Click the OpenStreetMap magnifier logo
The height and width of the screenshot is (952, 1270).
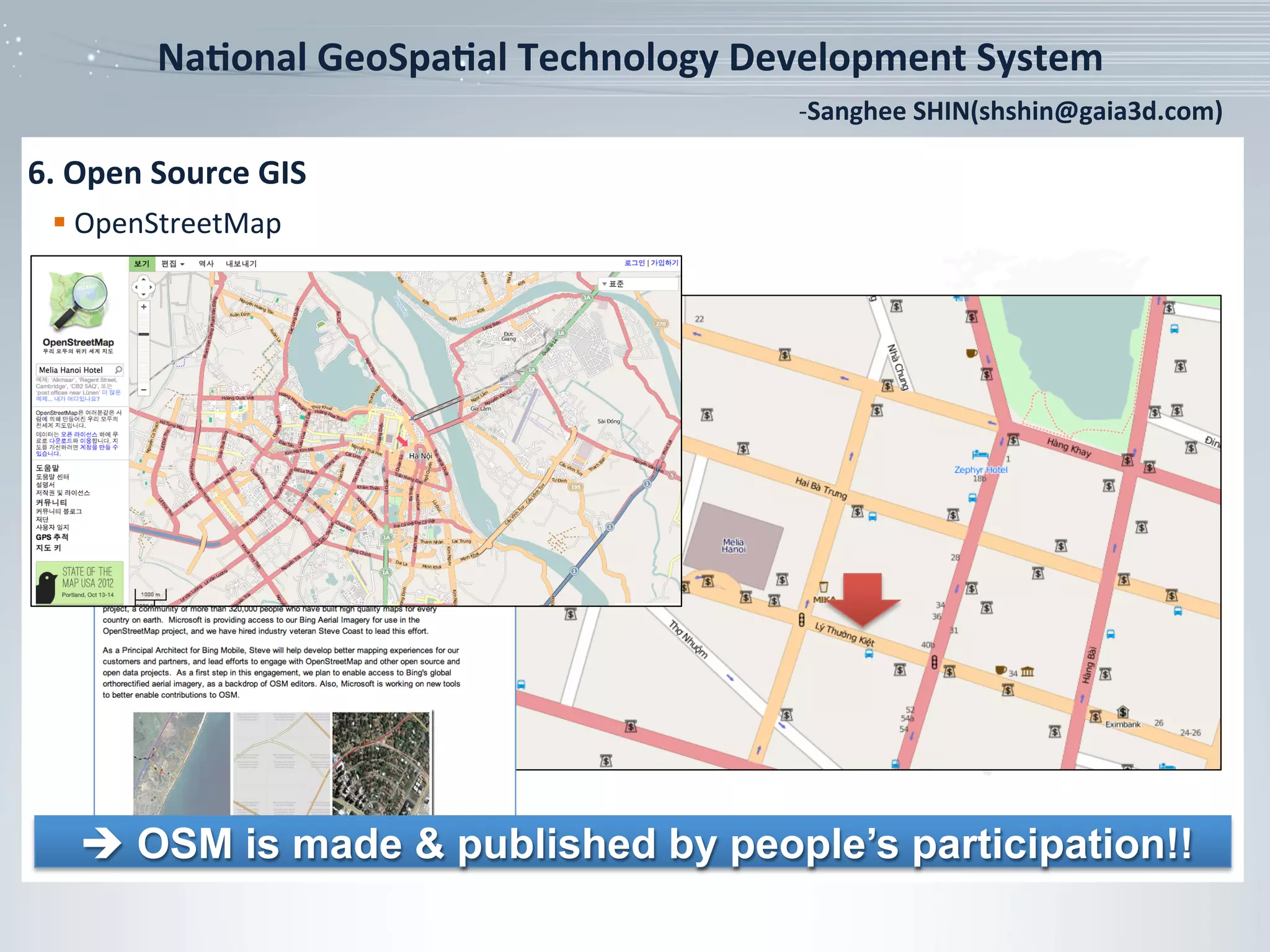(79, 301)
